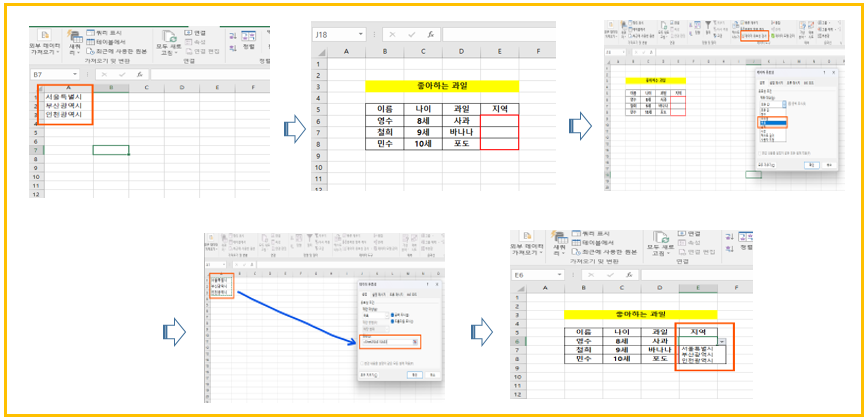Image resolution: width=865 pixels, height=419 pixels.
Task: Choose 서울특별시 from the E6 dropdown list
Action: 697,349
